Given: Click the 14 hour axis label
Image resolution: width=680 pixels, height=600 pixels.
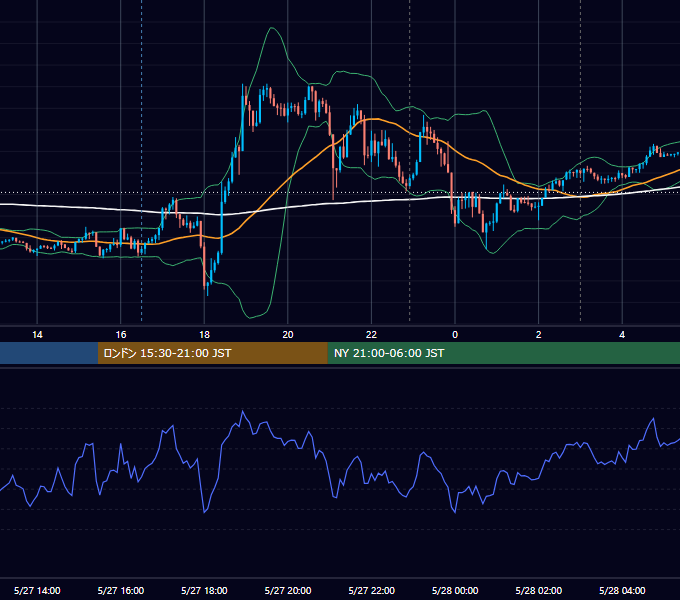Looking at the screenshot, I should click(37, 335).
